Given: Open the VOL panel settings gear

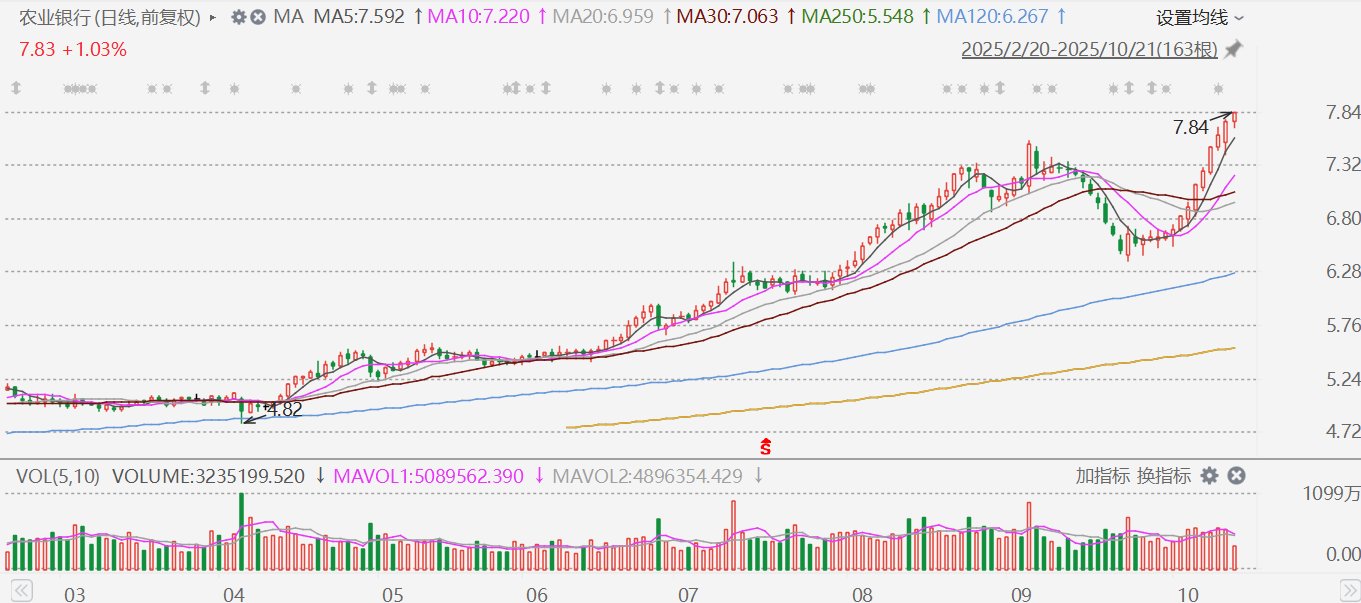Looking at the screenshot, I should coord(1210,476).
